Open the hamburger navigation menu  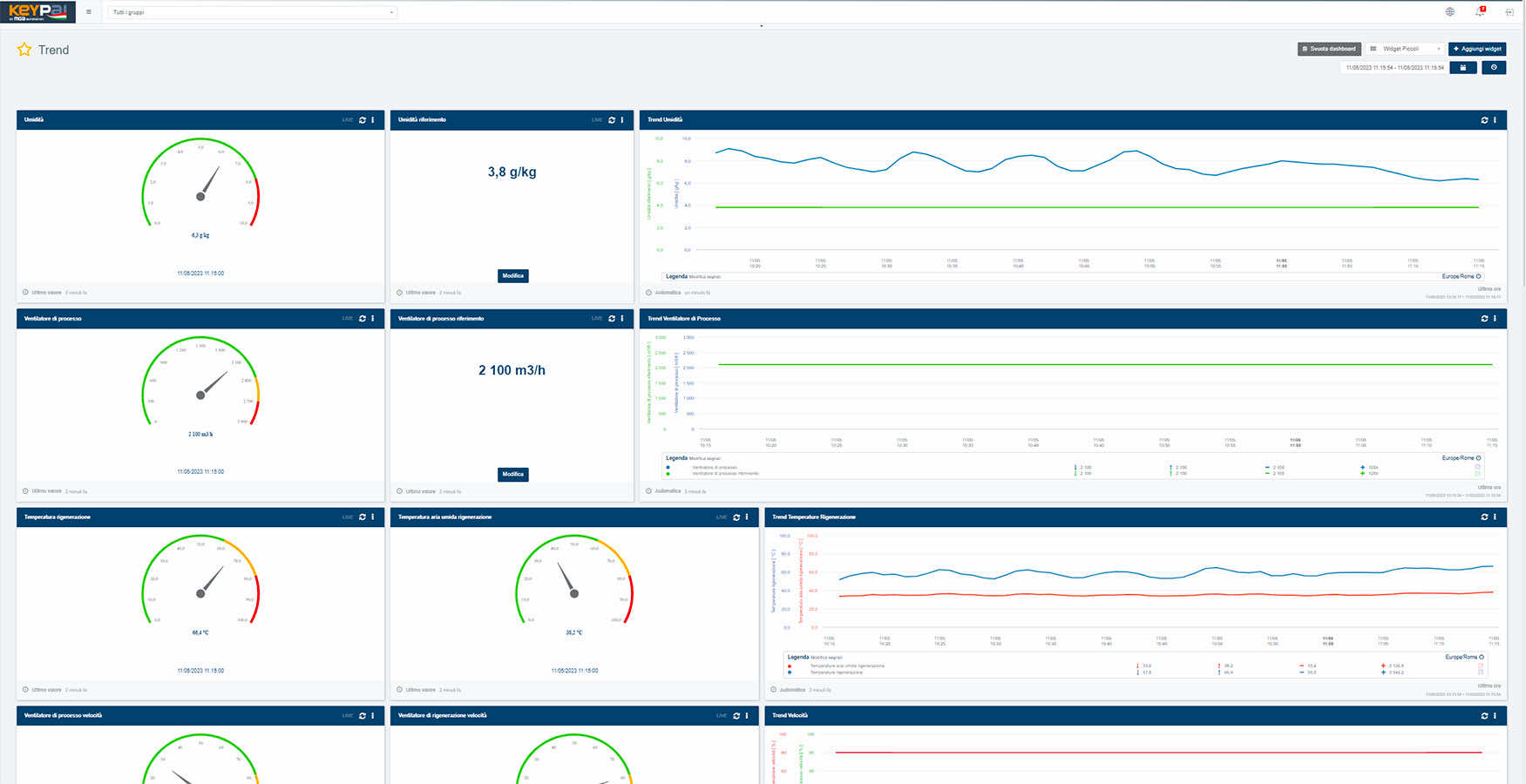tap(88, 12)
